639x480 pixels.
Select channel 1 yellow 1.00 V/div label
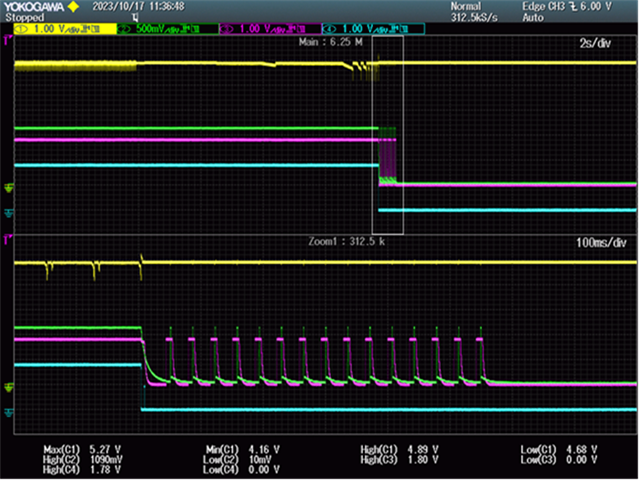(x=65, y=29)
